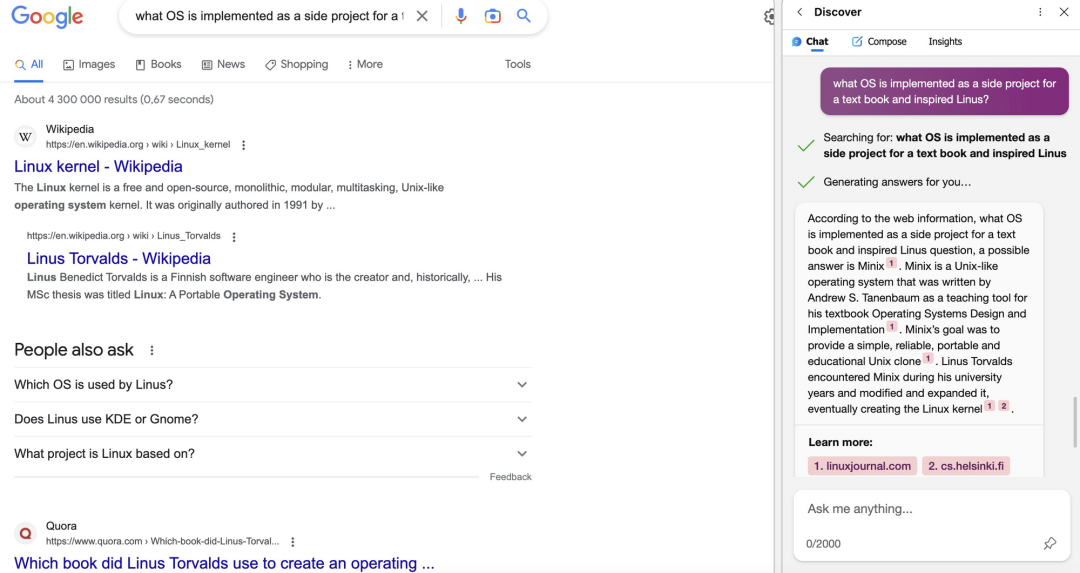The width and height of the screenshot is (1080, 573).
Task: Switch to Compose tab in Discover
Action: click(x=880, y=41)
